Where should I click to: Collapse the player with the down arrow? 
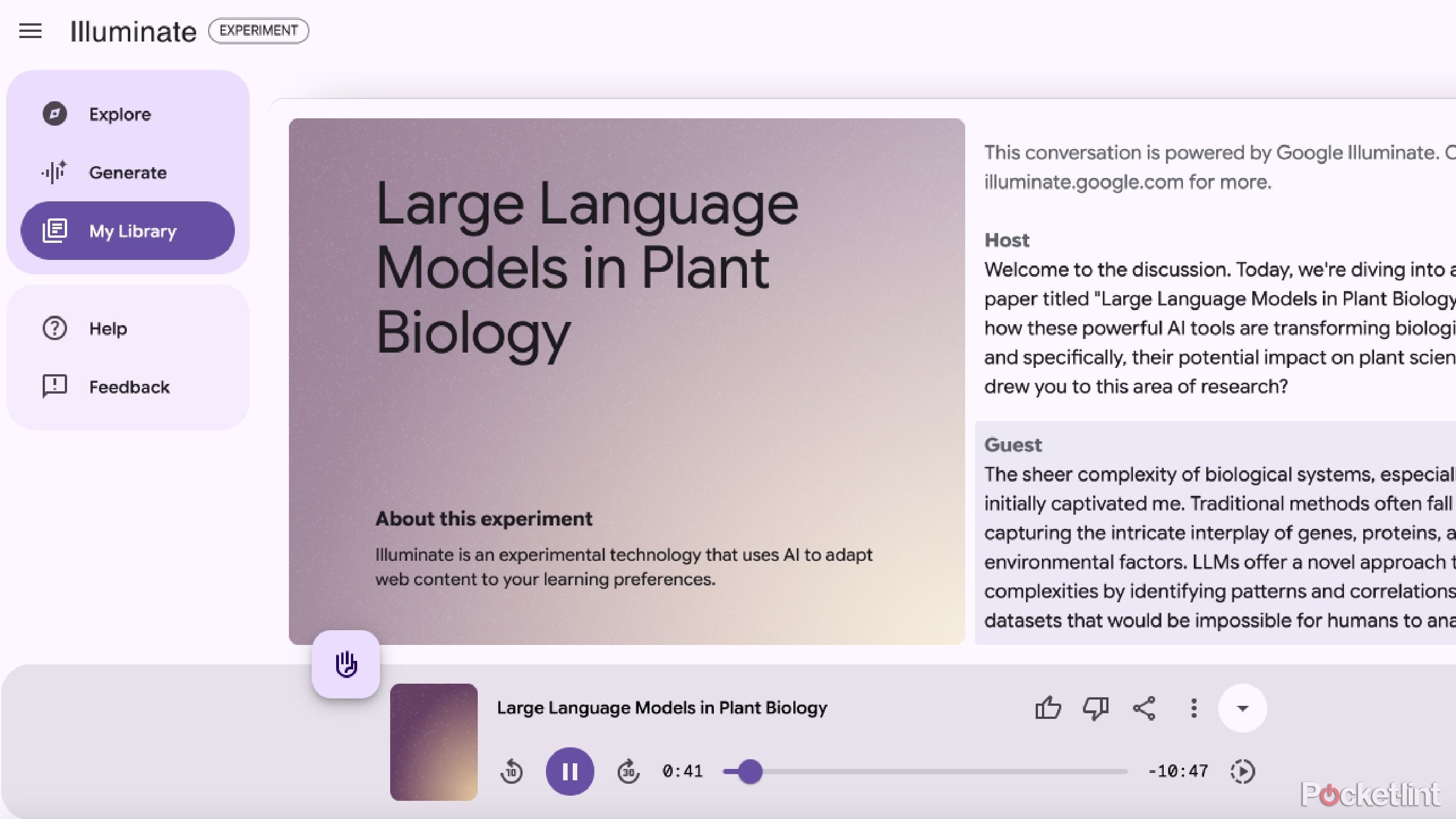click(1243, 708)
